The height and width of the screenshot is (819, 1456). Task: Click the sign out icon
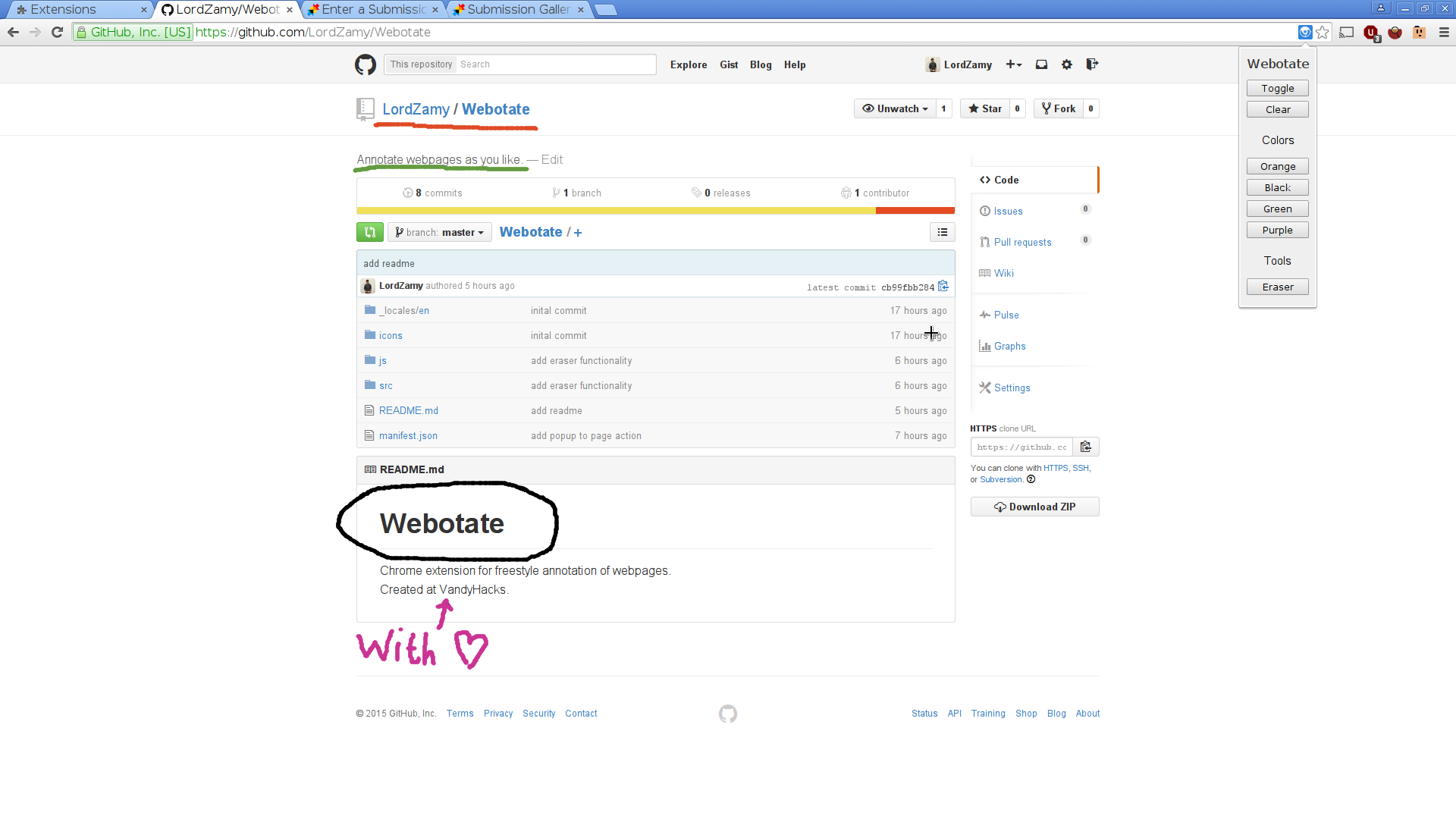click(x=1092, y=64)
